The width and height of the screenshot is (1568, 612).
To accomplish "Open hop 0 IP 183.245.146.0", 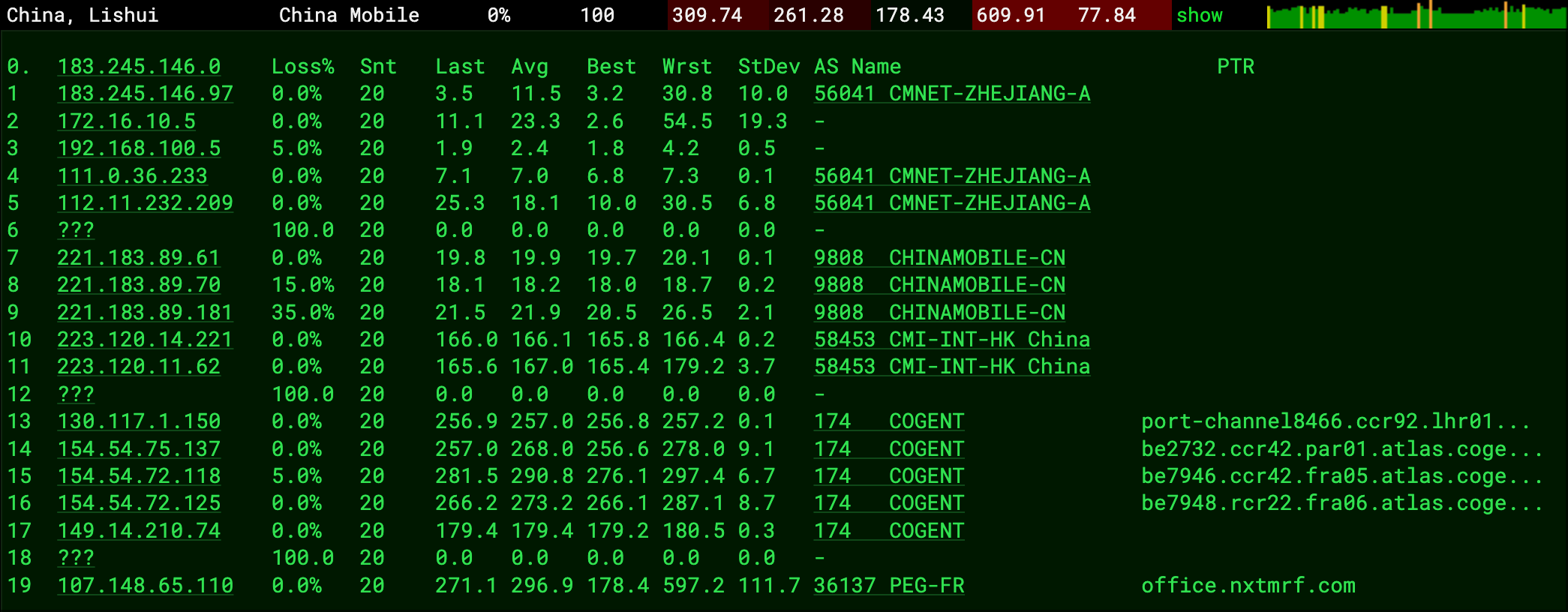I will (x=139, y=67).
